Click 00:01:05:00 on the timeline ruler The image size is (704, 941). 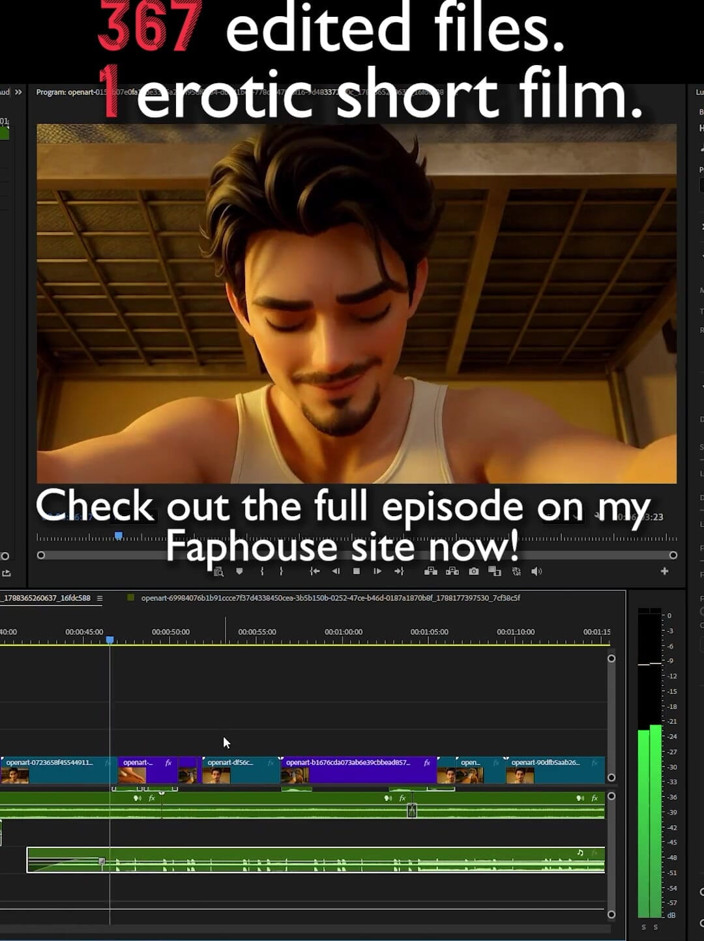tap(429, 632)
